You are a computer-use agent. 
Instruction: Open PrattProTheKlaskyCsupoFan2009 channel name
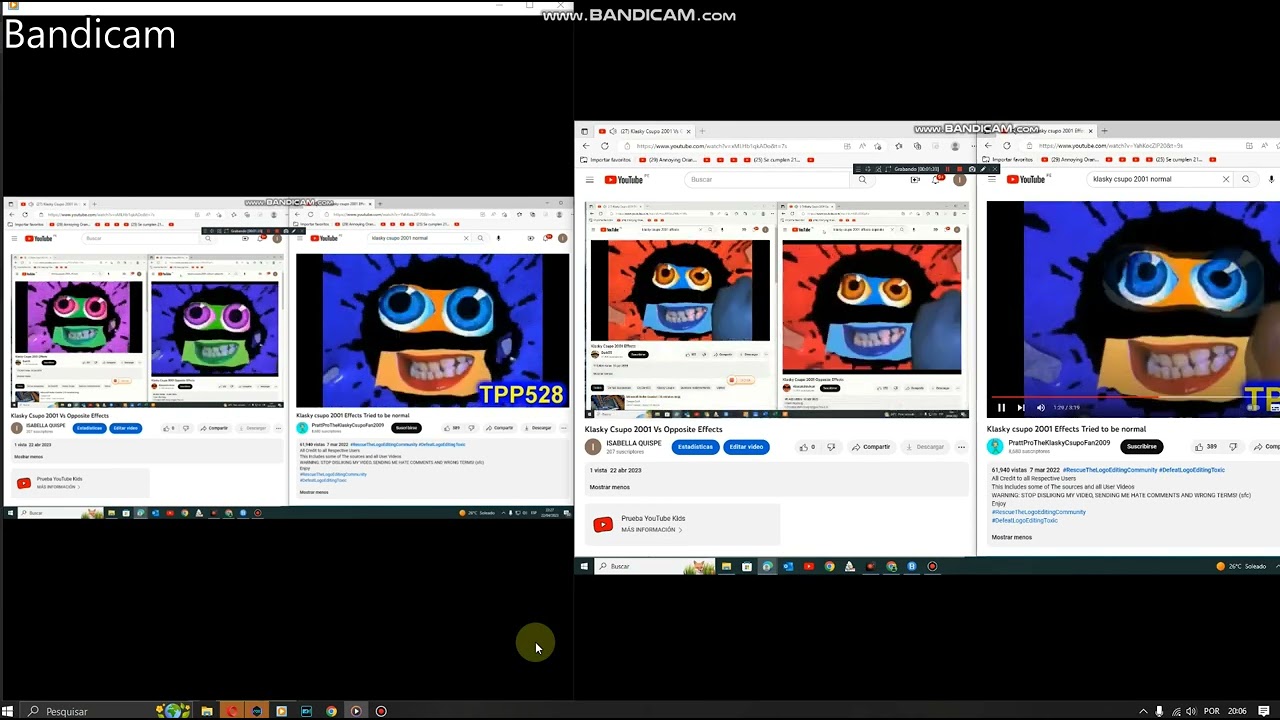click(1059, 443)
